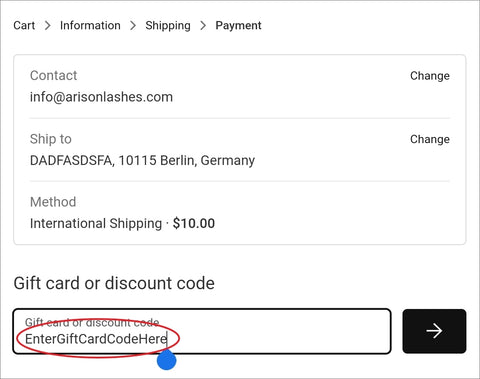The width and height of the screenshot is (480, 379).
Task: Go back to the Cart step
Action: [24, 25]
